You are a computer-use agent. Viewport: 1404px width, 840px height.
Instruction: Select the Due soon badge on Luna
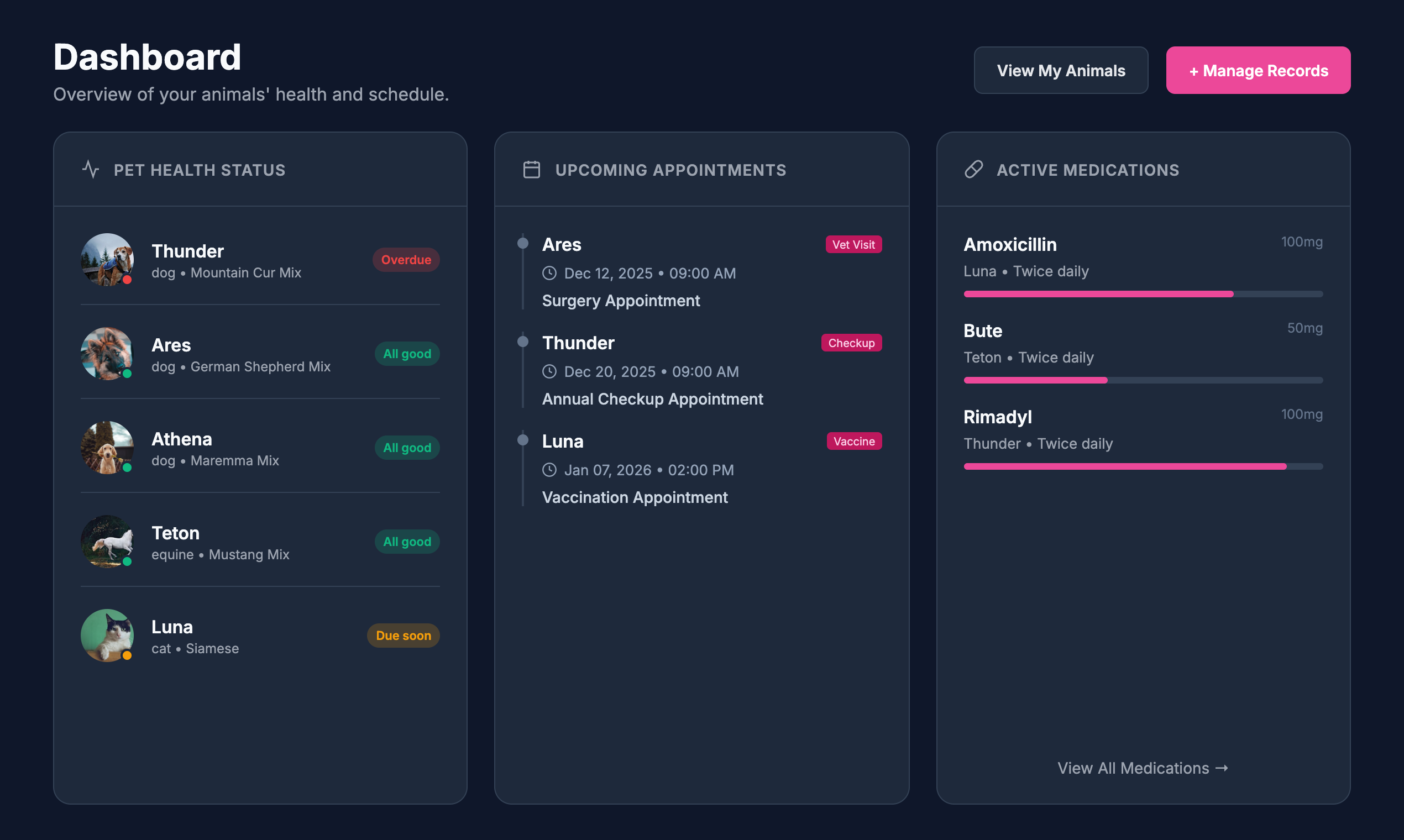[x=403, y=635]
